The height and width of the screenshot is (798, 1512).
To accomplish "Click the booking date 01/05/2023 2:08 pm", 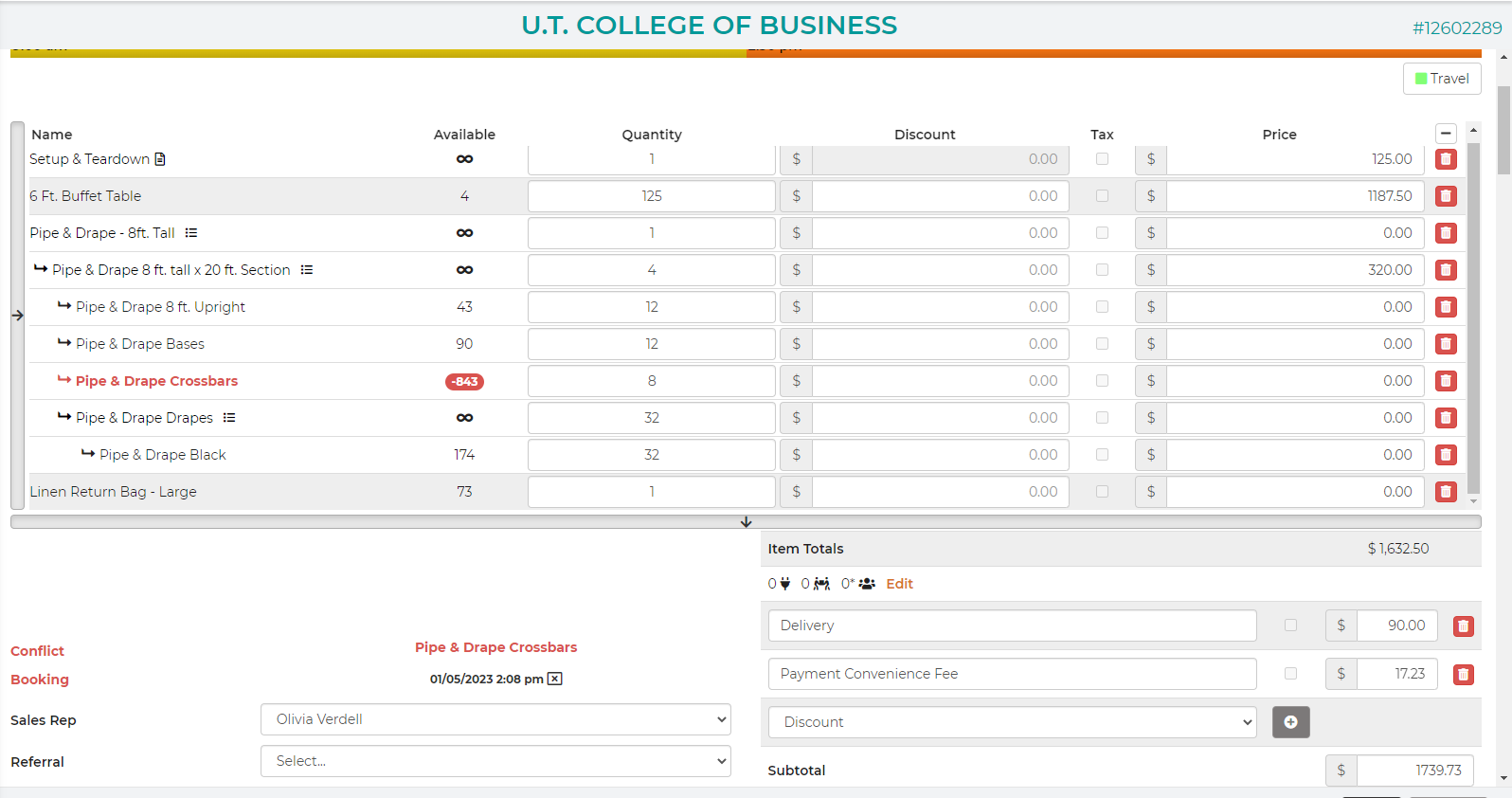I will pyautogui.click(x=487, y=679).
